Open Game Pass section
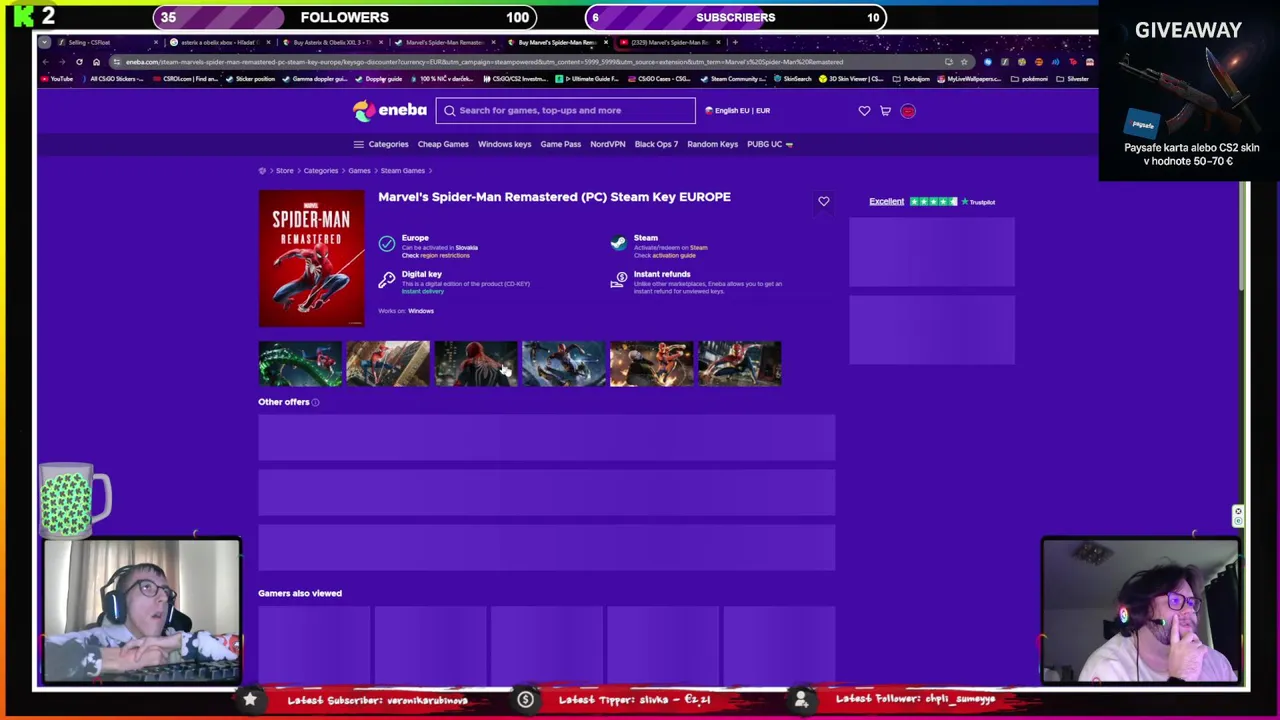The image size is (1280, 720). (560, 144)
